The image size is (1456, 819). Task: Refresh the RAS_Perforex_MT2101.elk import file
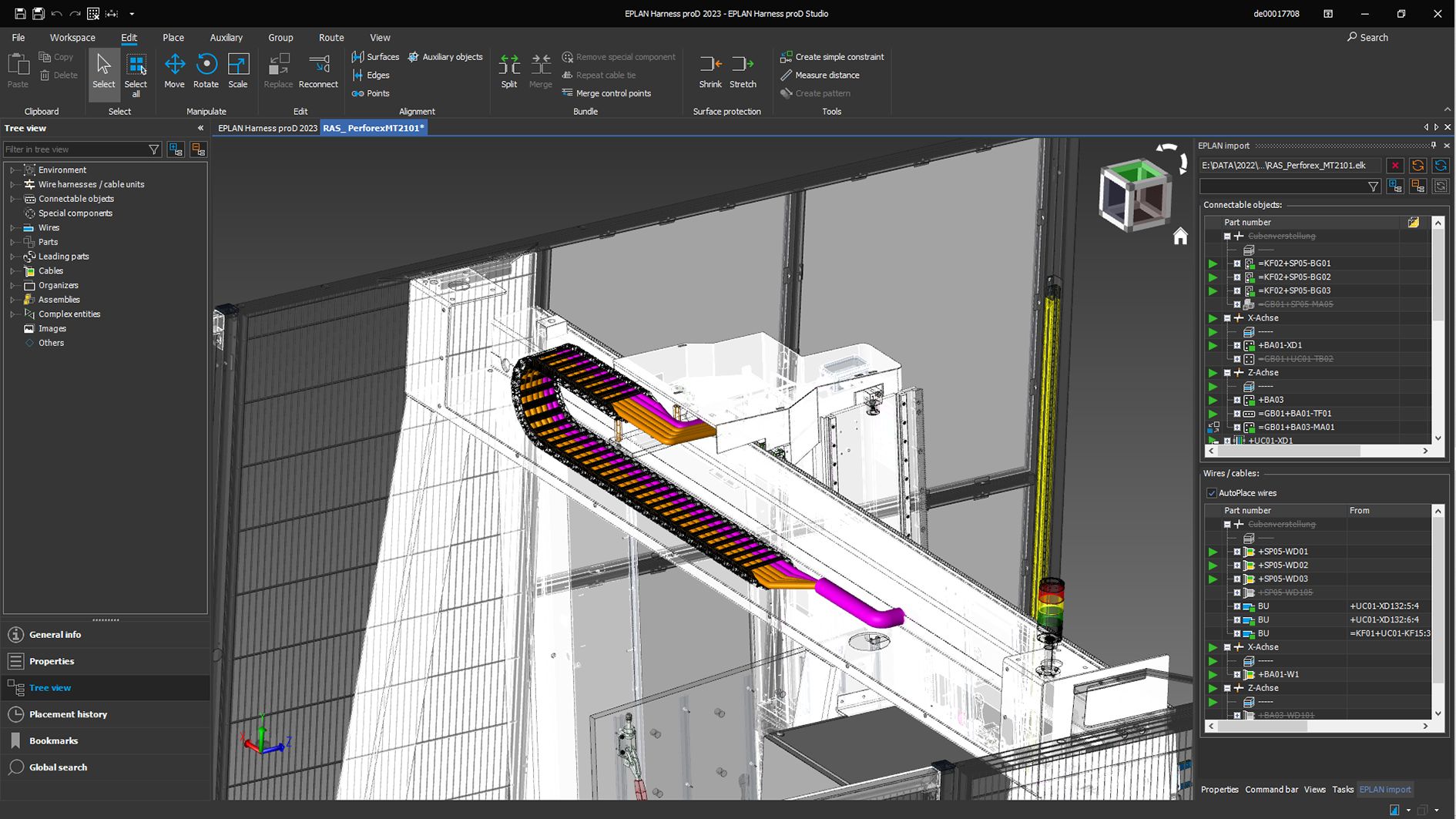tap(1417, 165)
